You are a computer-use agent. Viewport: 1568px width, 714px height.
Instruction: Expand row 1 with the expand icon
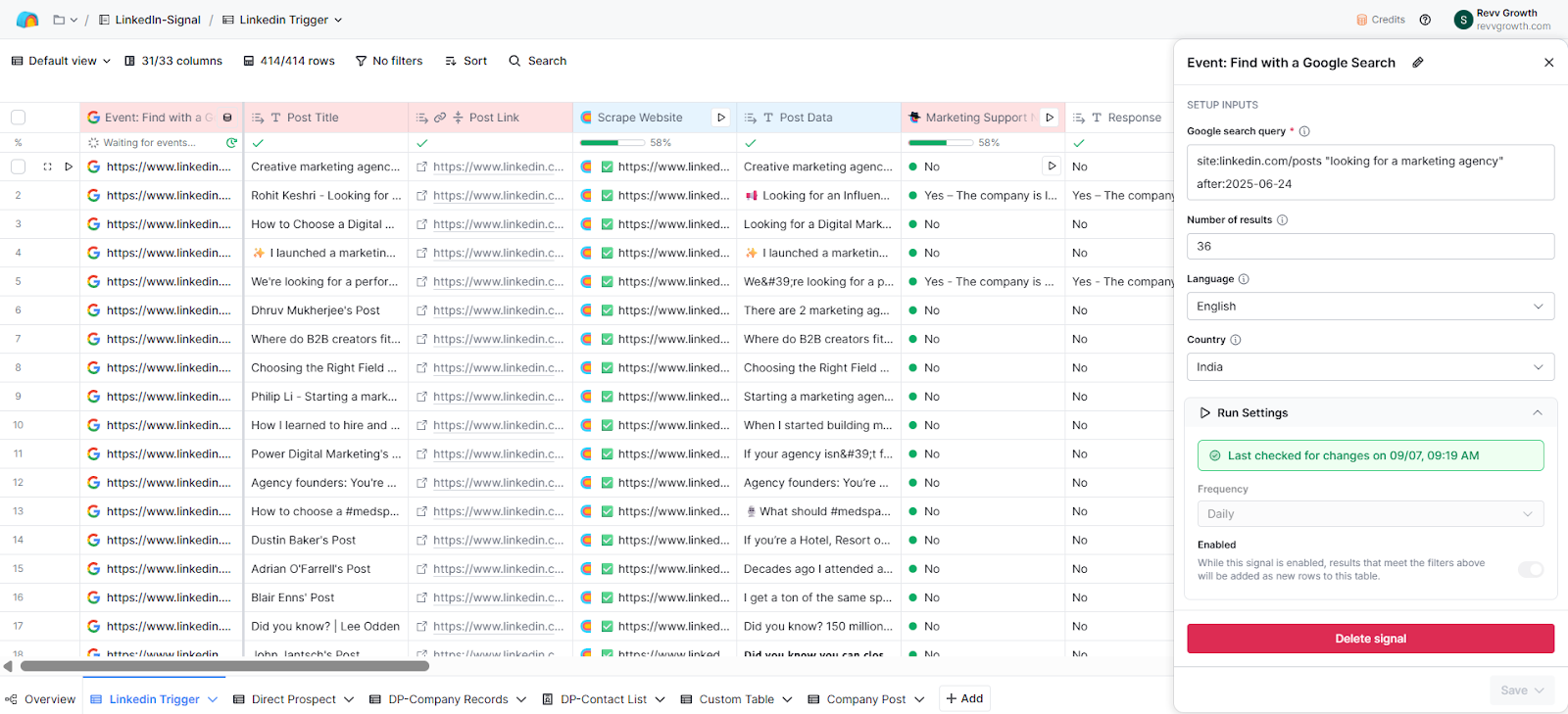coord(47,167)
